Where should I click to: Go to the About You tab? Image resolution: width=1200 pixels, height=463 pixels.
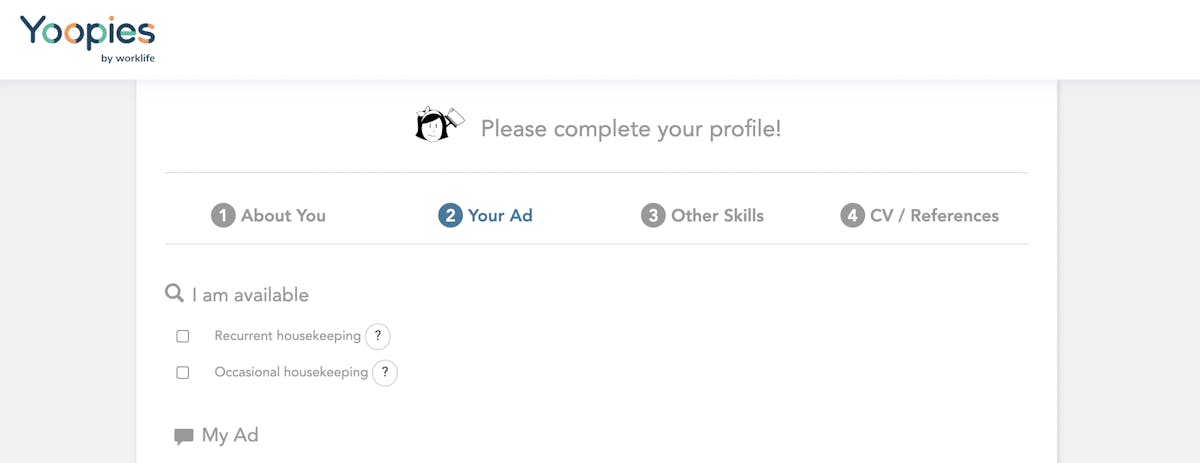click(268, 215)
